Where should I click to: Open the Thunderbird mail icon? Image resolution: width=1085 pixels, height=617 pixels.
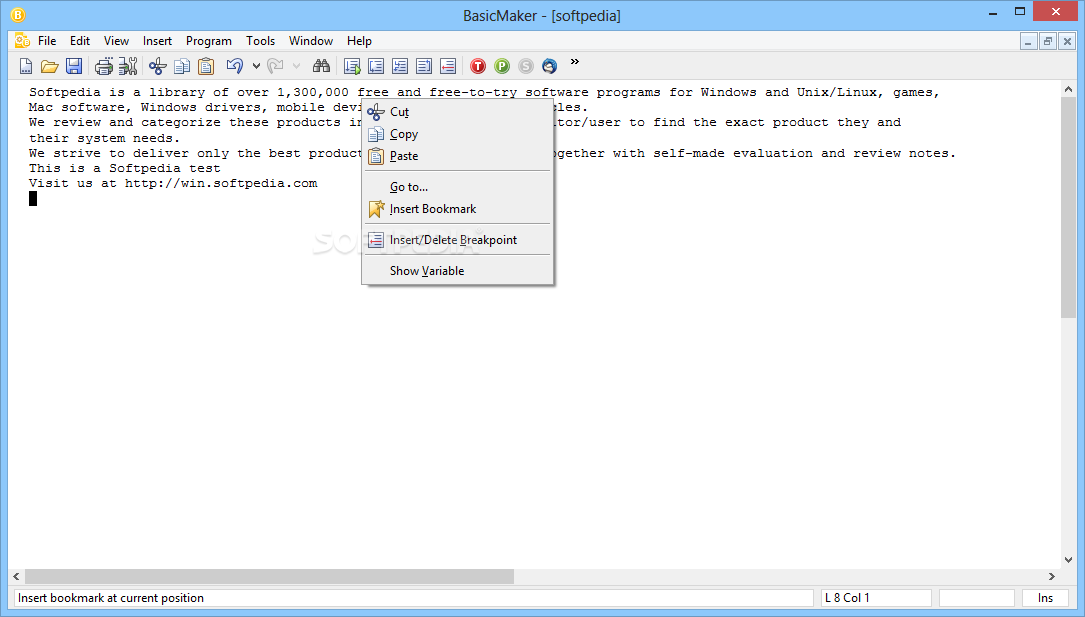point(549,66)
